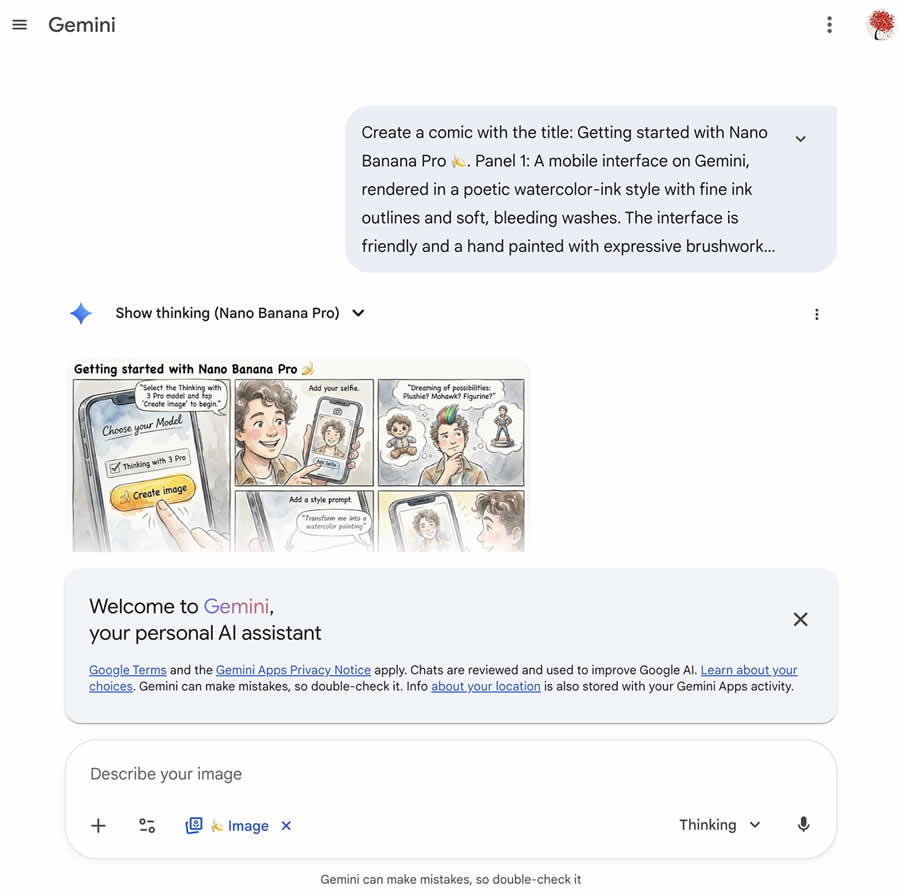
Task: Expand the truncated user prompt chevron
Action: [800, 139]
